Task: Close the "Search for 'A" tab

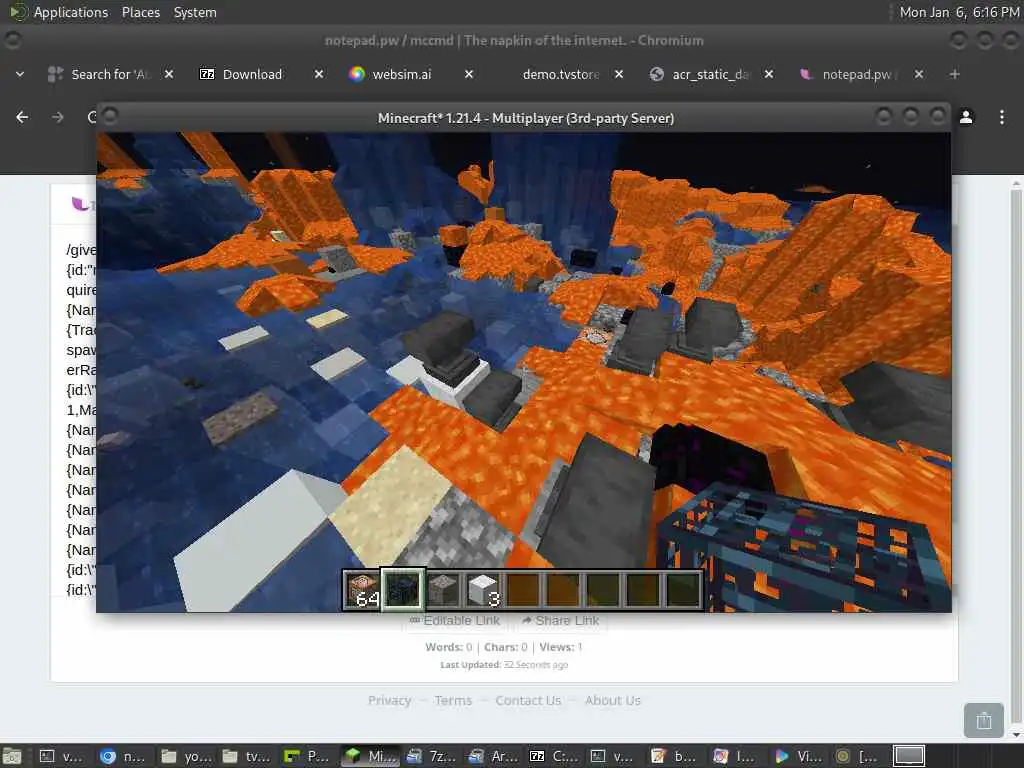Action: click(168, 74)
